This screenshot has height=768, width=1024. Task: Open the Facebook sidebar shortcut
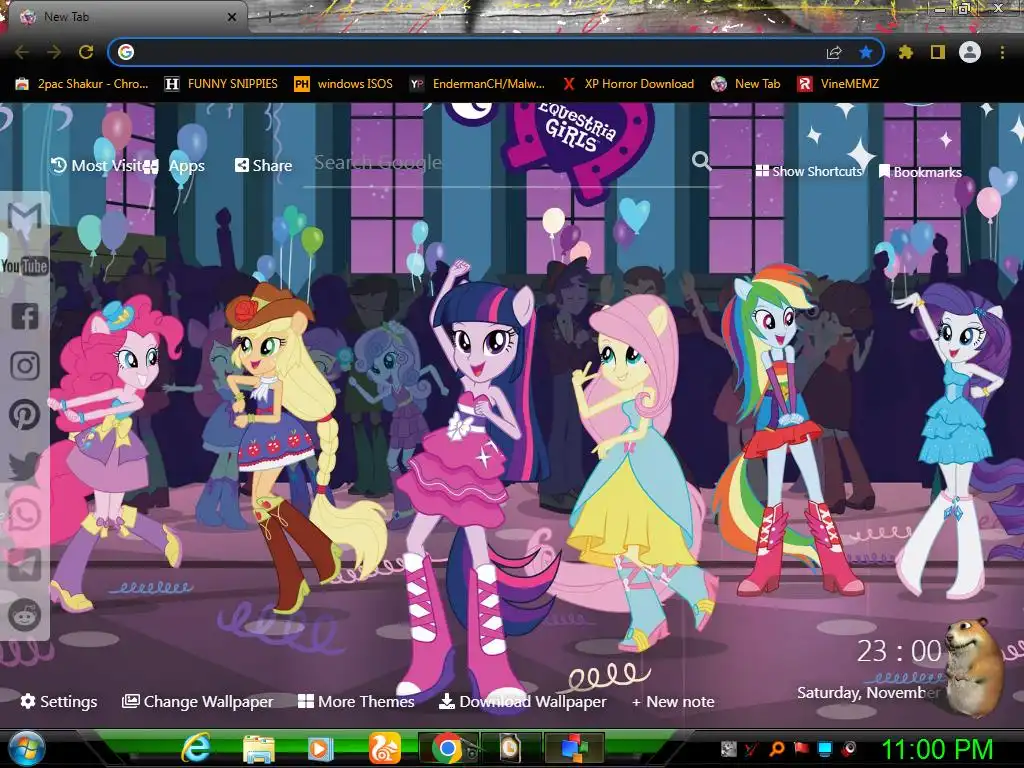point(25,316)
